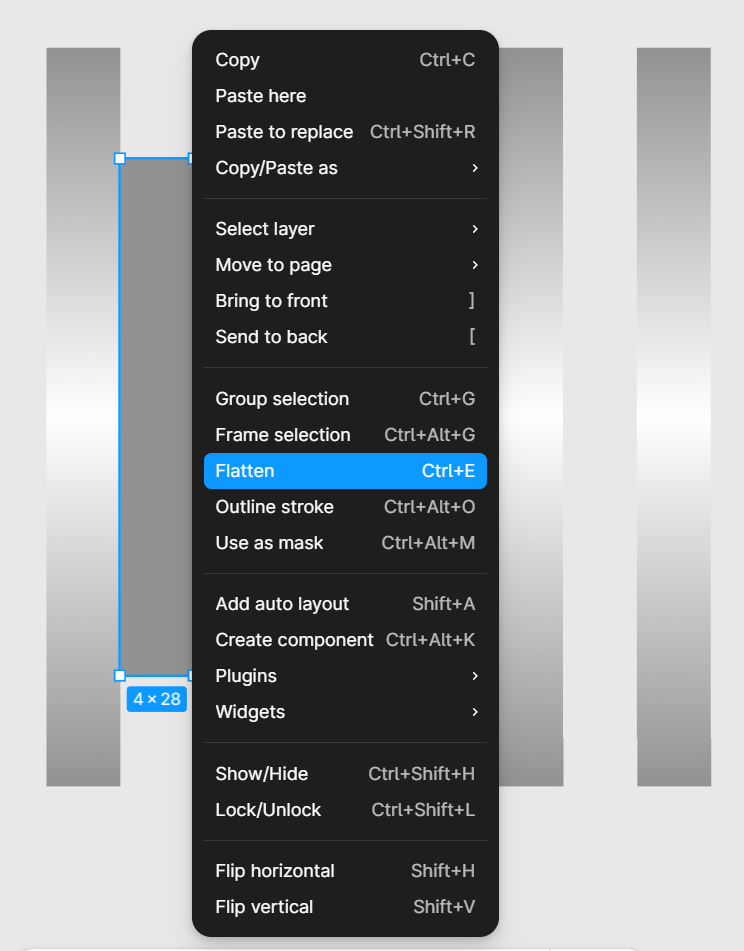Screen dimensions: 744x951
Task: Choose Frame selection
Action: click(283, 435)
